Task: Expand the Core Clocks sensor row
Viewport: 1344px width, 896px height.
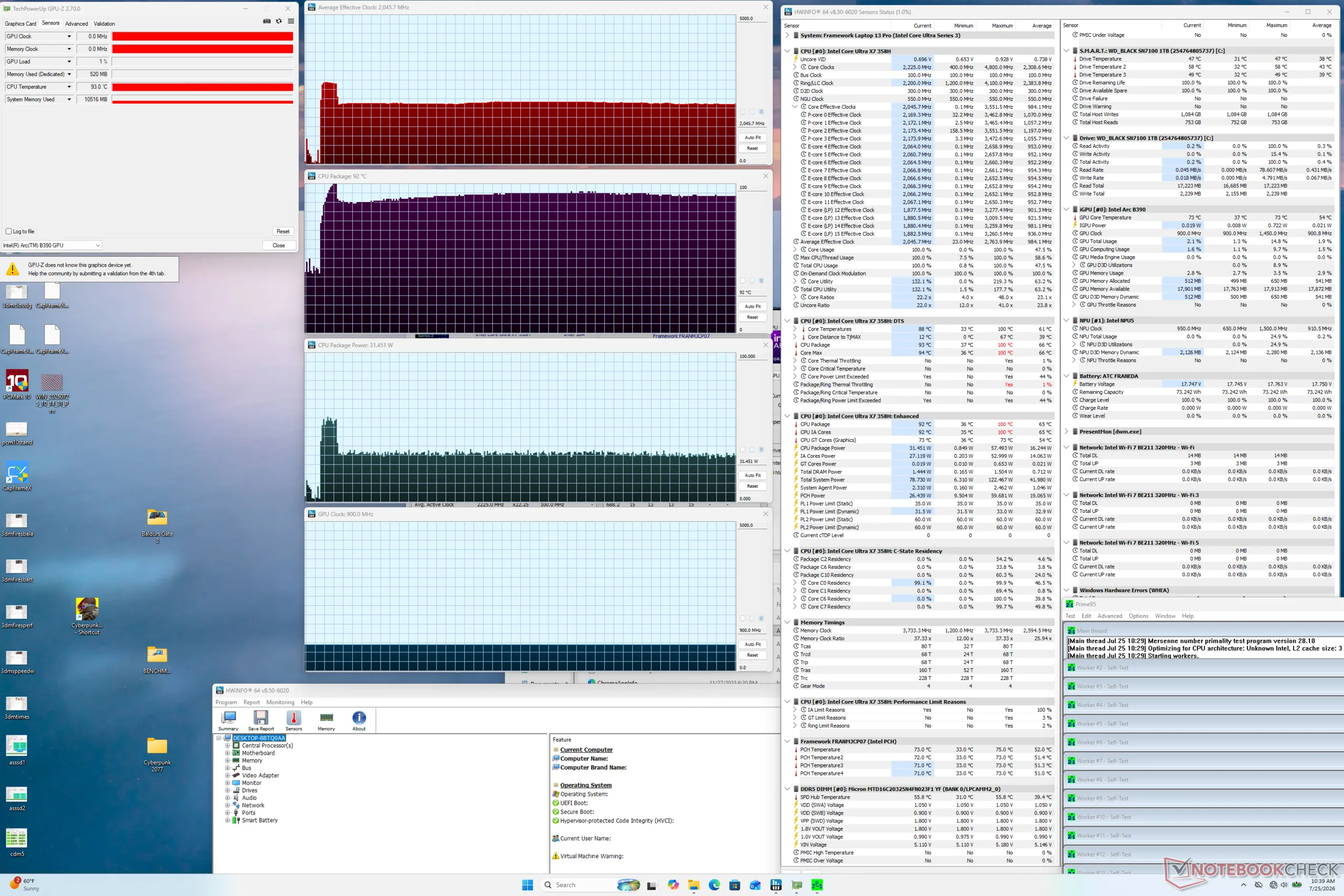Action: (795, 67)
